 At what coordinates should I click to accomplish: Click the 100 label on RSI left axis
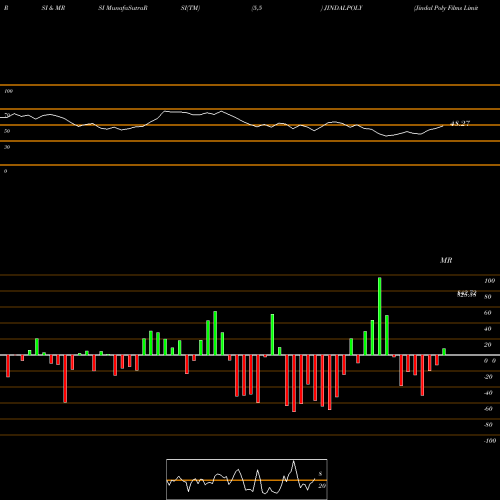[8, 91]
